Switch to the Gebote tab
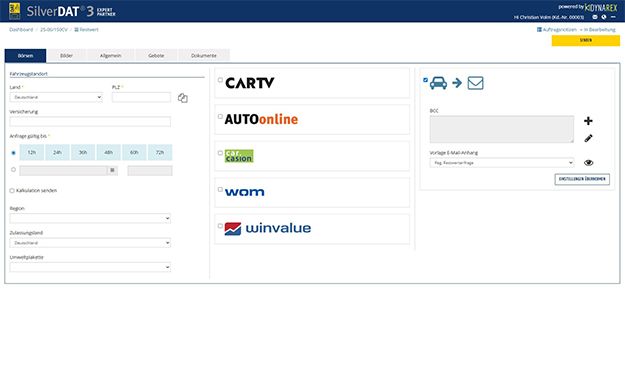 (156, 56)
